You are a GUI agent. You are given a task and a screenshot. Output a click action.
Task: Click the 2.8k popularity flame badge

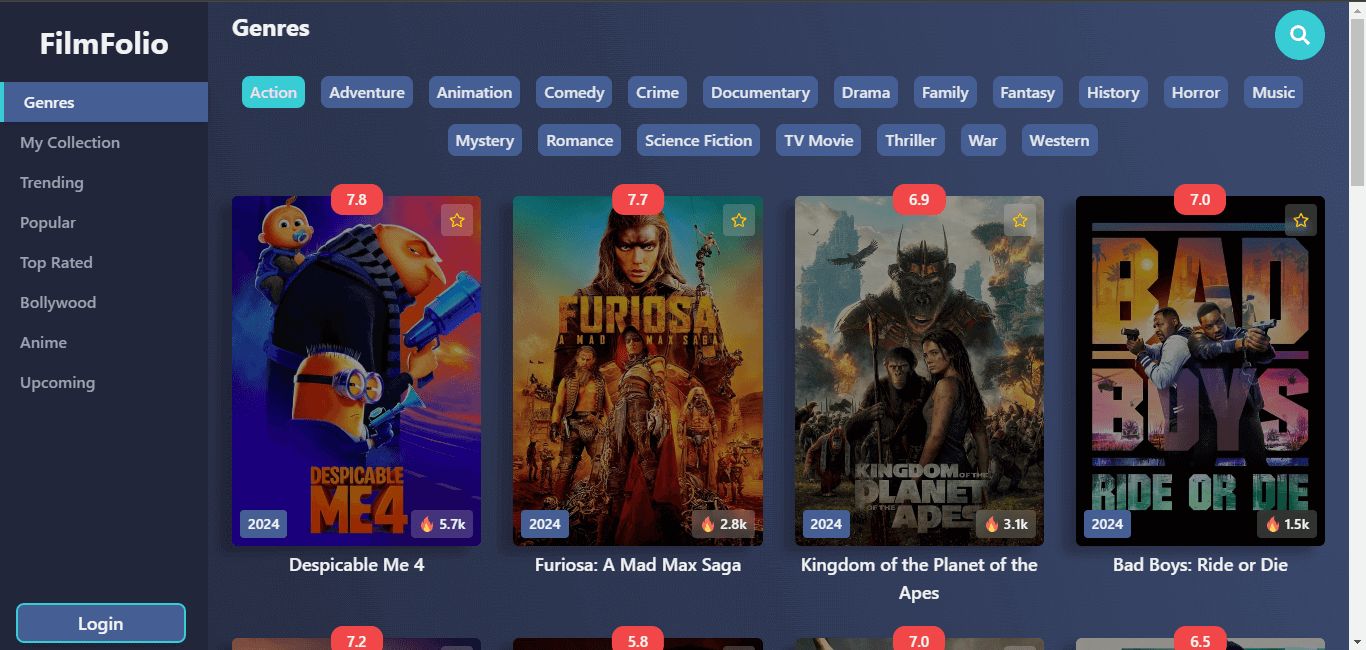[723, 524]
